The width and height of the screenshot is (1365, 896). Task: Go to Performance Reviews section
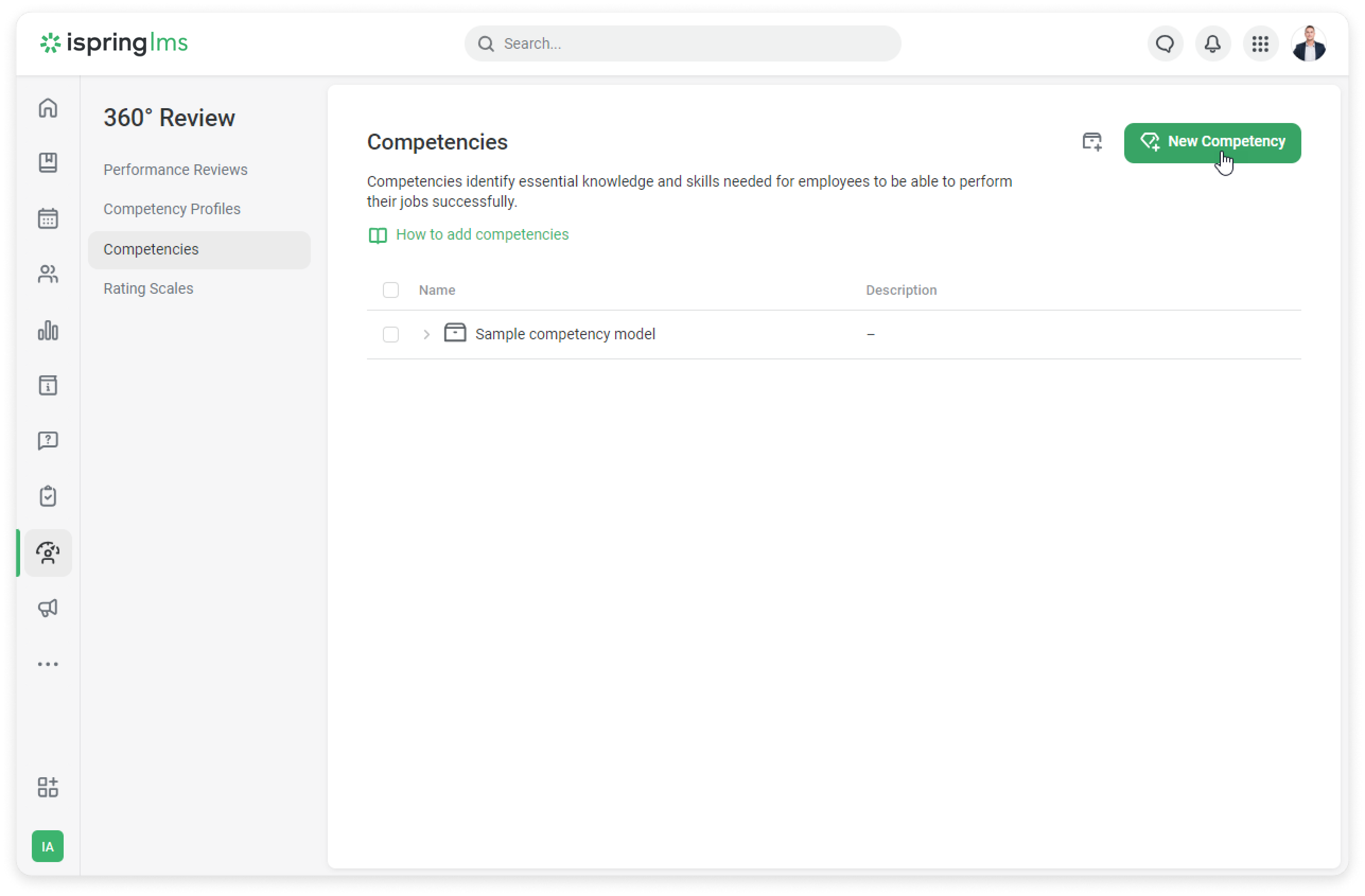click(175, 170)
